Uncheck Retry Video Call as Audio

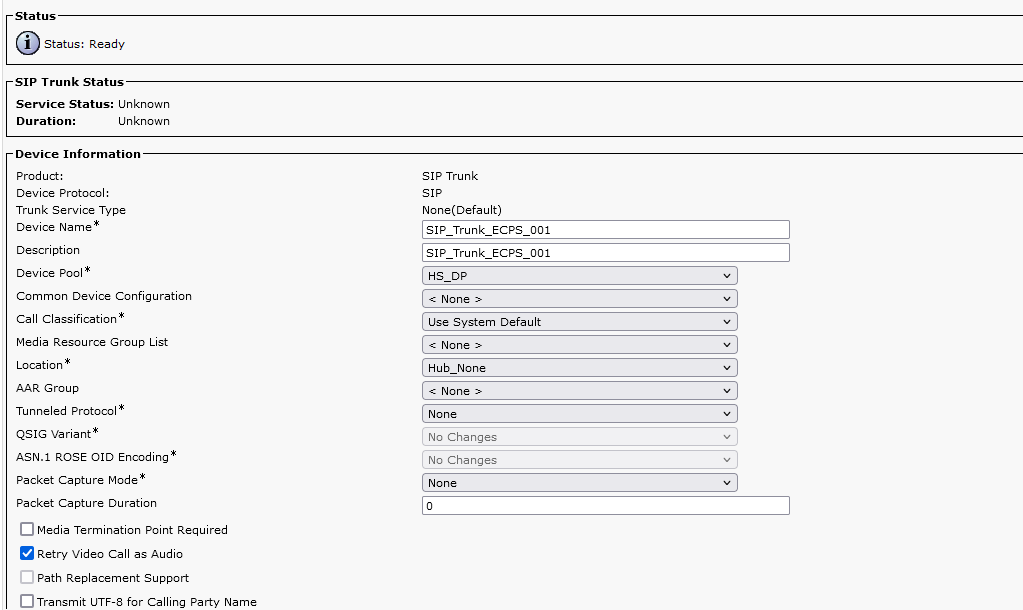[x=27, y=553]
